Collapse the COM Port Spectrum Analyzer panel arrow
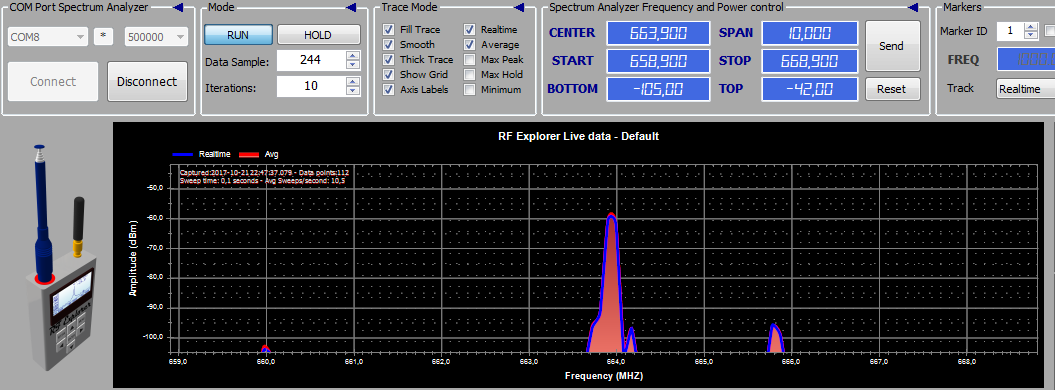Viewport: 1055px width, 390px height. (178, 7)
